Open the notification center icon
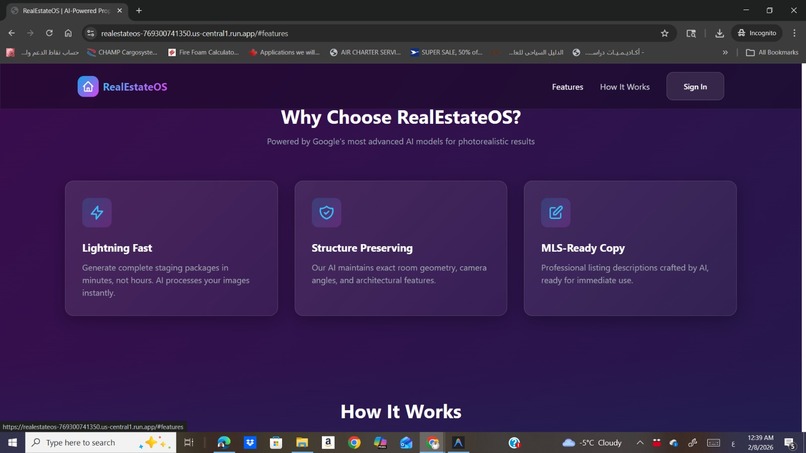The height and width of the screenshot is (453, 806). tap(790, 443)
